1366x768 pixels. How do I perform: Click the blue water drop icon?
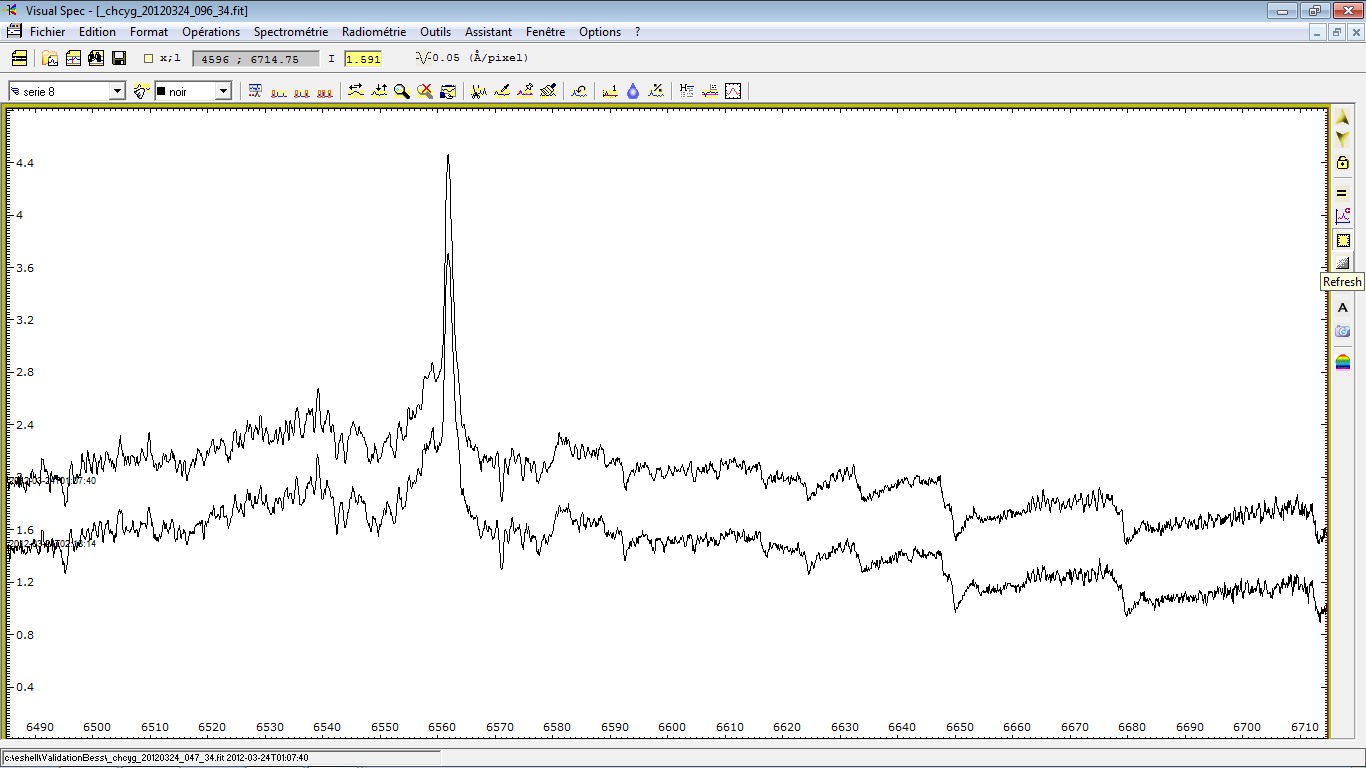point(633,91)
